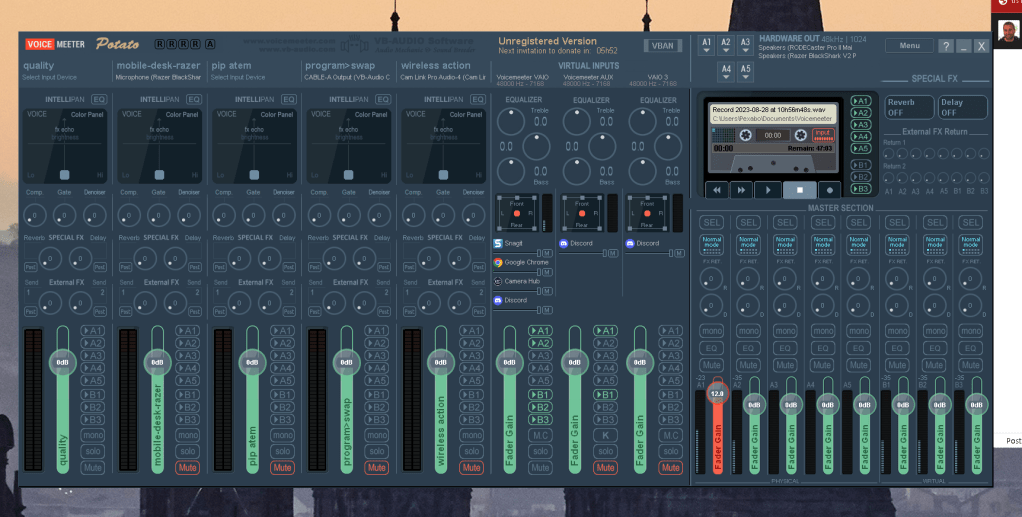Mute Camera Hub with its M button
The width and height of the screenshot is (1022, 517).
548,291
